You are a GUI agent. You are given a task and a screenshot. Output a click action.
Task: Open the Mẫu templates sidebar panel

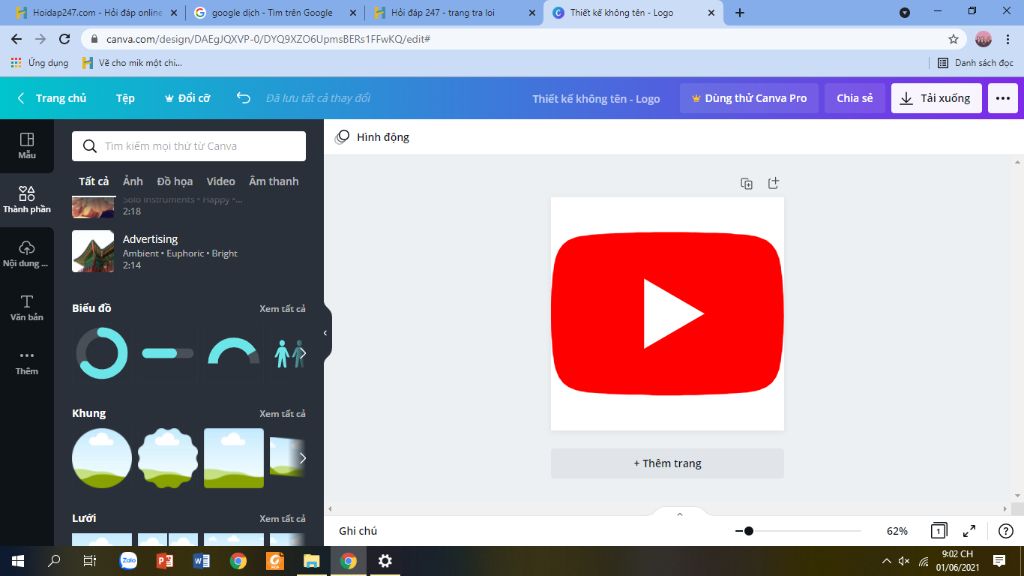pyautogui.click(x=27, y=146)
